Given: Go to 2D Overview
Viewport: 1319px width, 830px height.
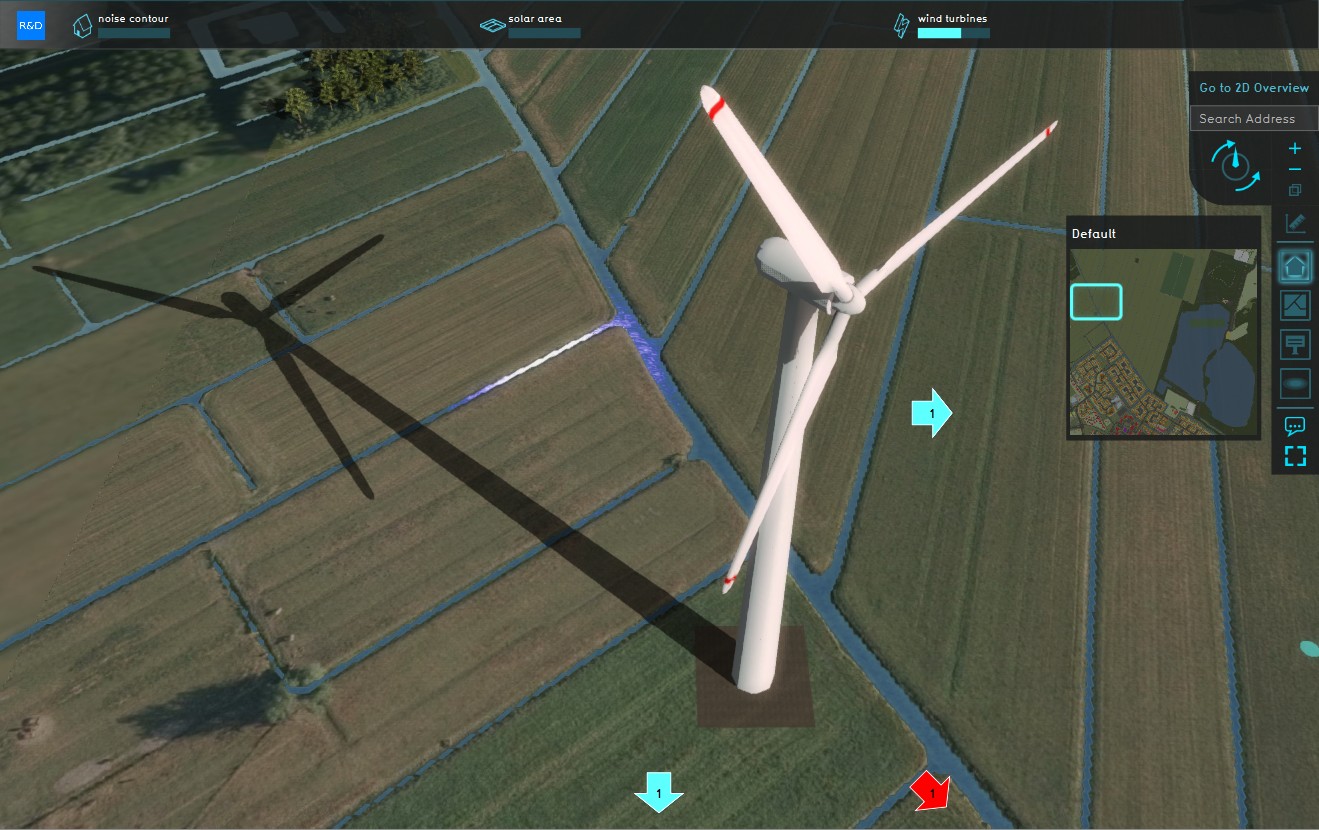Looking at the screenshot, I should tap(1253, 88).
